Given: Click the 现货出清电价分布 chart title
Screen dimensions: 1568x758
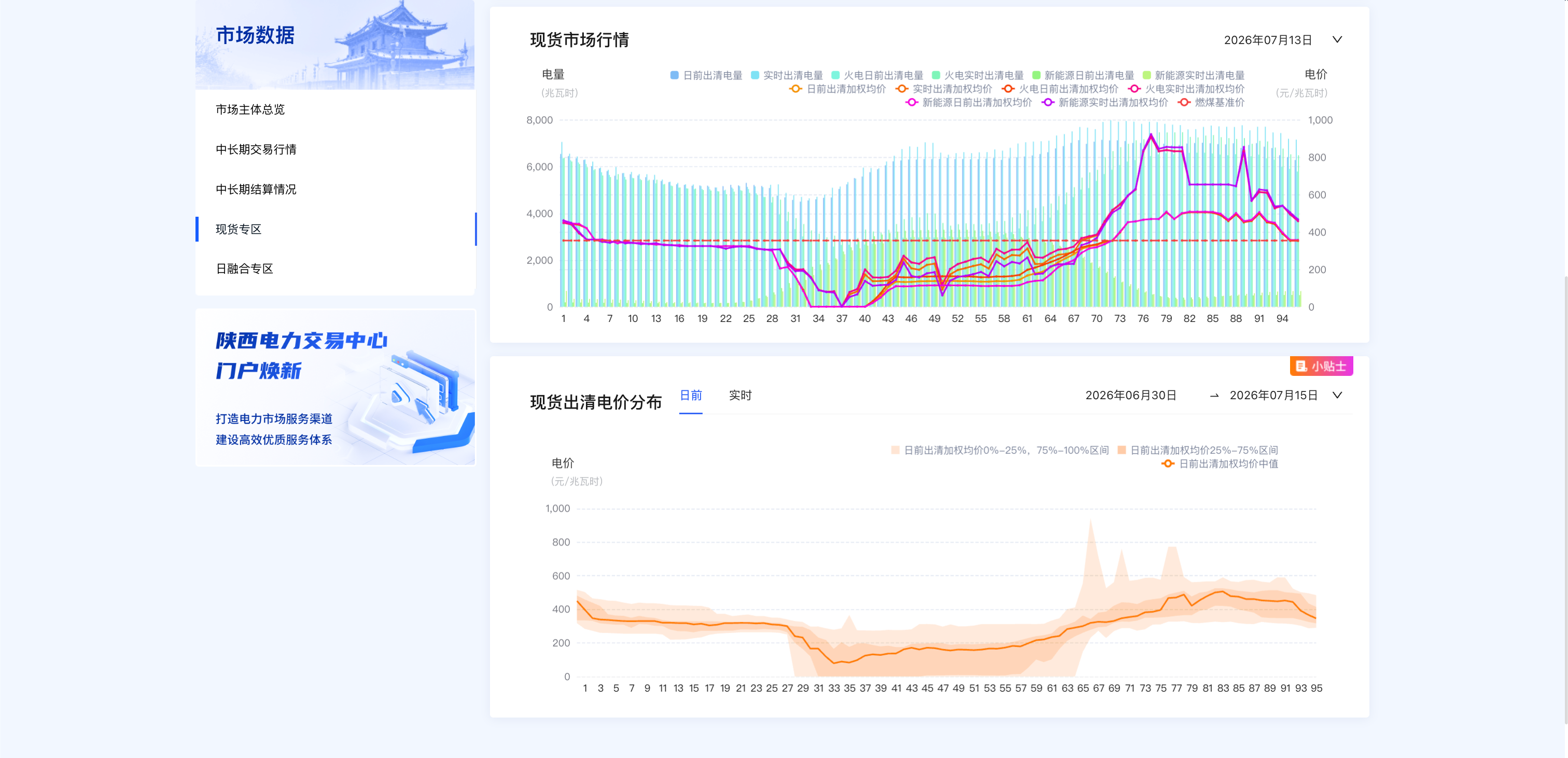Looking at the screenshot, I should [x=595, y=402].
